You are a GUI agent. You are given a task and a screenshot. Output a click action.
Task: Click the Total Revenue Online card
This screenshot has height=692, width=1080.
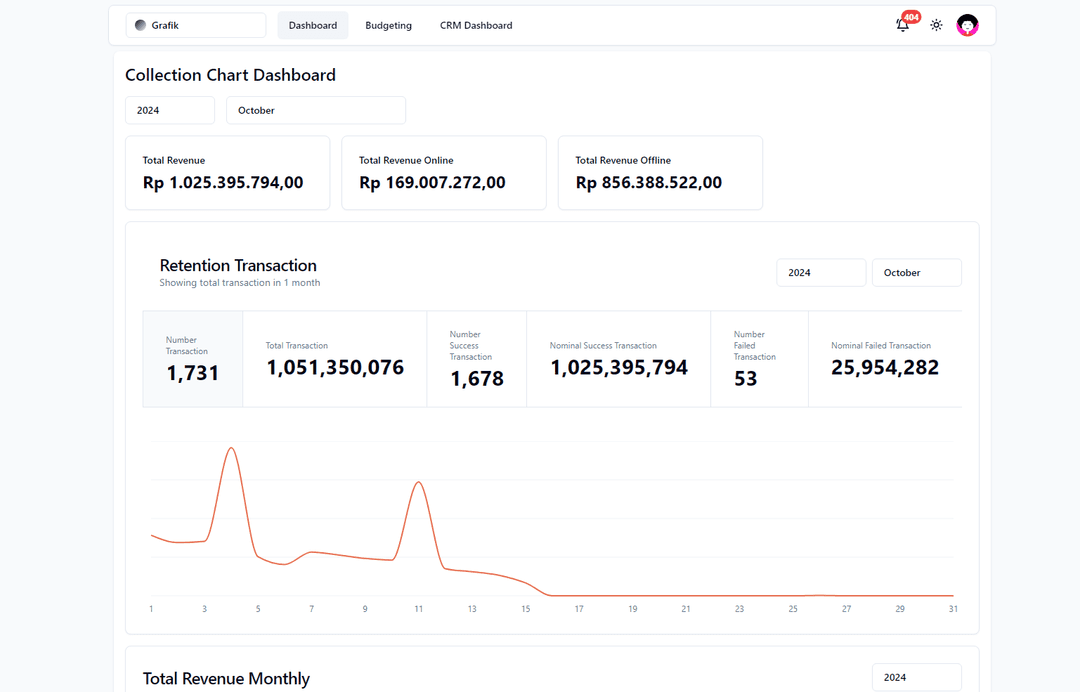click(444, 173)
